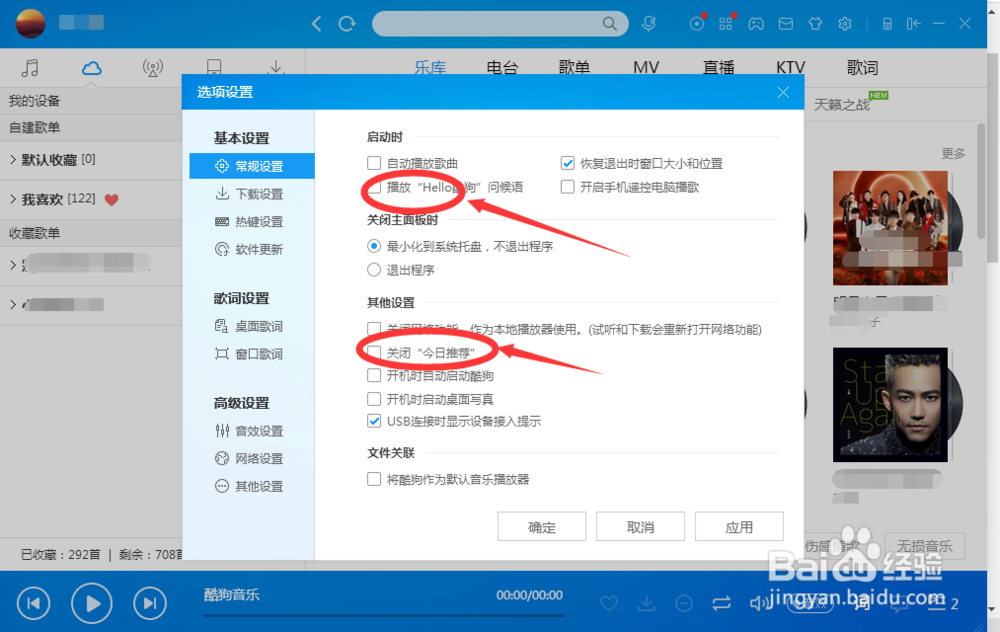1000x632 pixels.
Task: Click the search magnifier icon
Action: [610, 24]
